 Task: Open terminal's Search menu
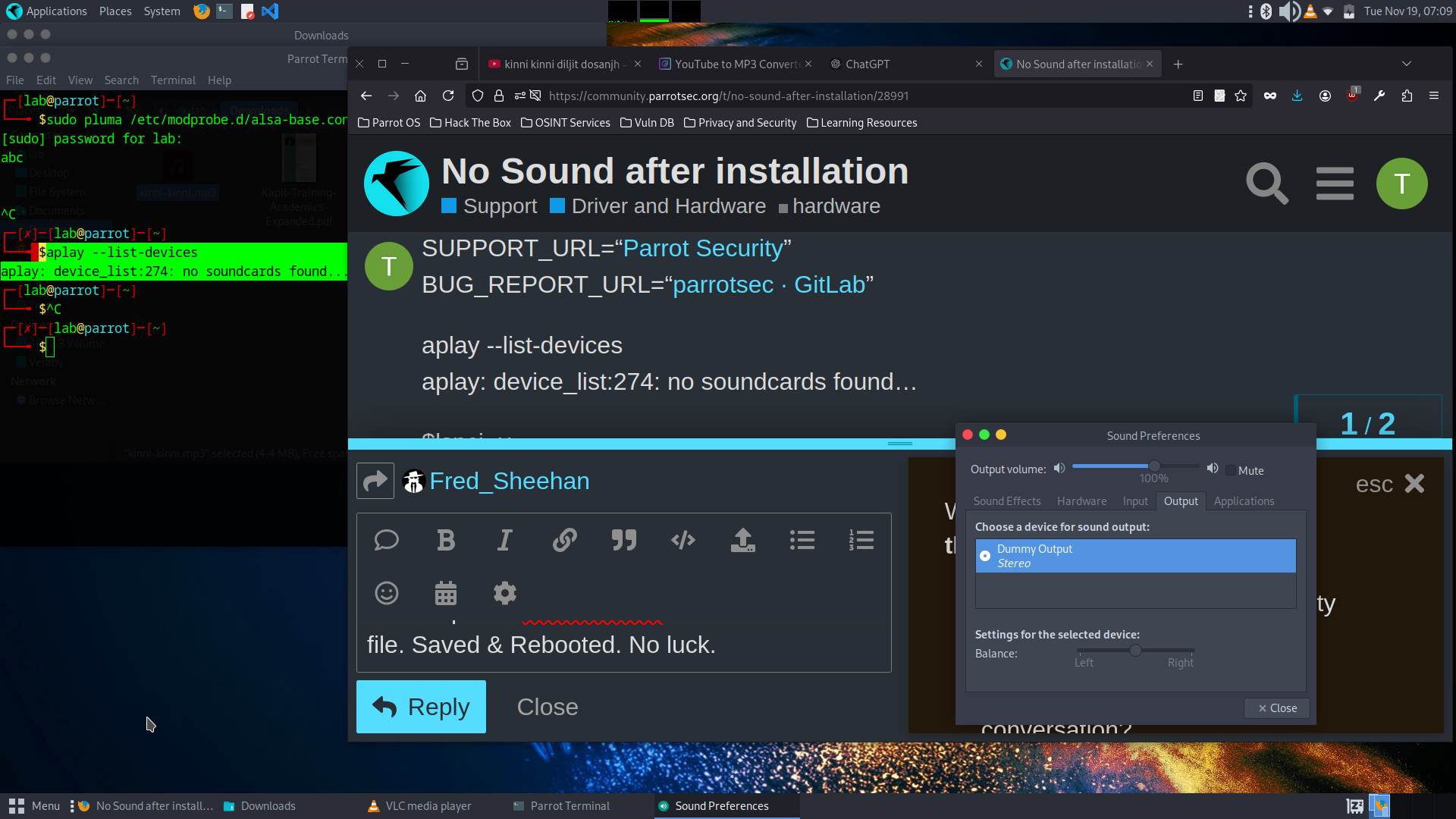[x=121, y=80]
